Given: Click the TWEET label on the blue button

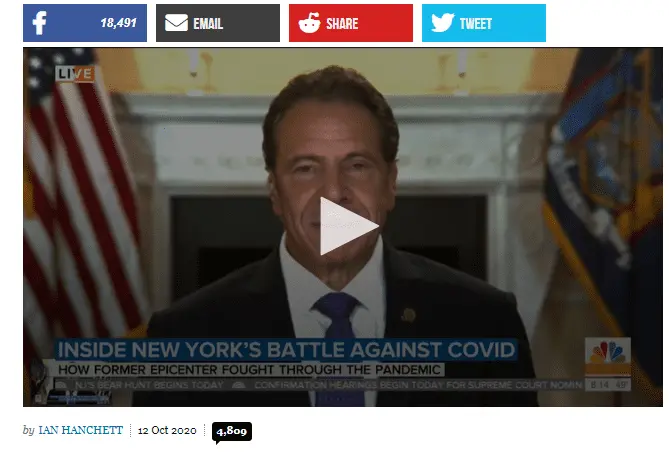Looking at the screenshot, I should (476, 23).
